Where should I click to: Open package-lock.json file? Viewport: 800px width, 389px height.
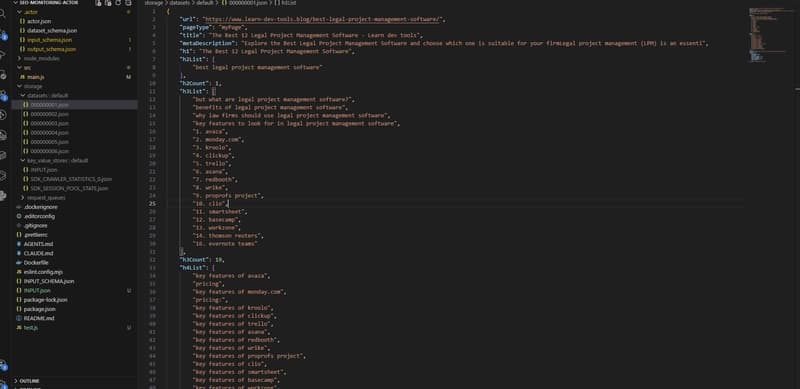pos(45,300)
